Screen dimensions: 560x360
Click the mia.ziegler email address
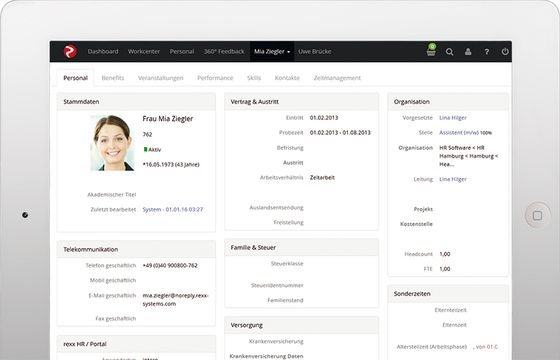[x=175, y=300]
